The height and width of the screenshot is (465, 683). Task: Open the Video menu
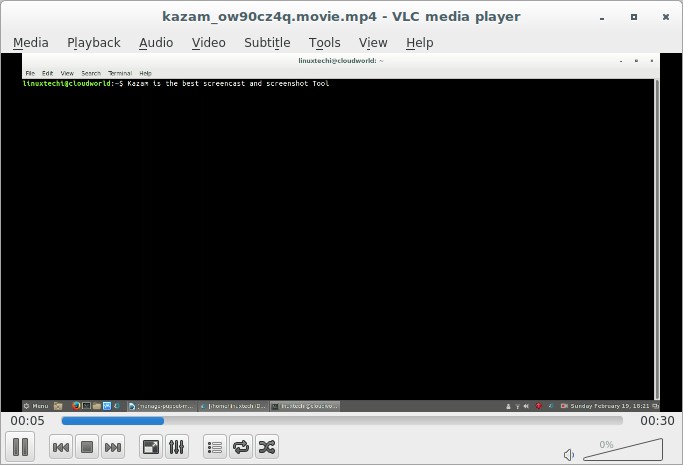(209, 43)
